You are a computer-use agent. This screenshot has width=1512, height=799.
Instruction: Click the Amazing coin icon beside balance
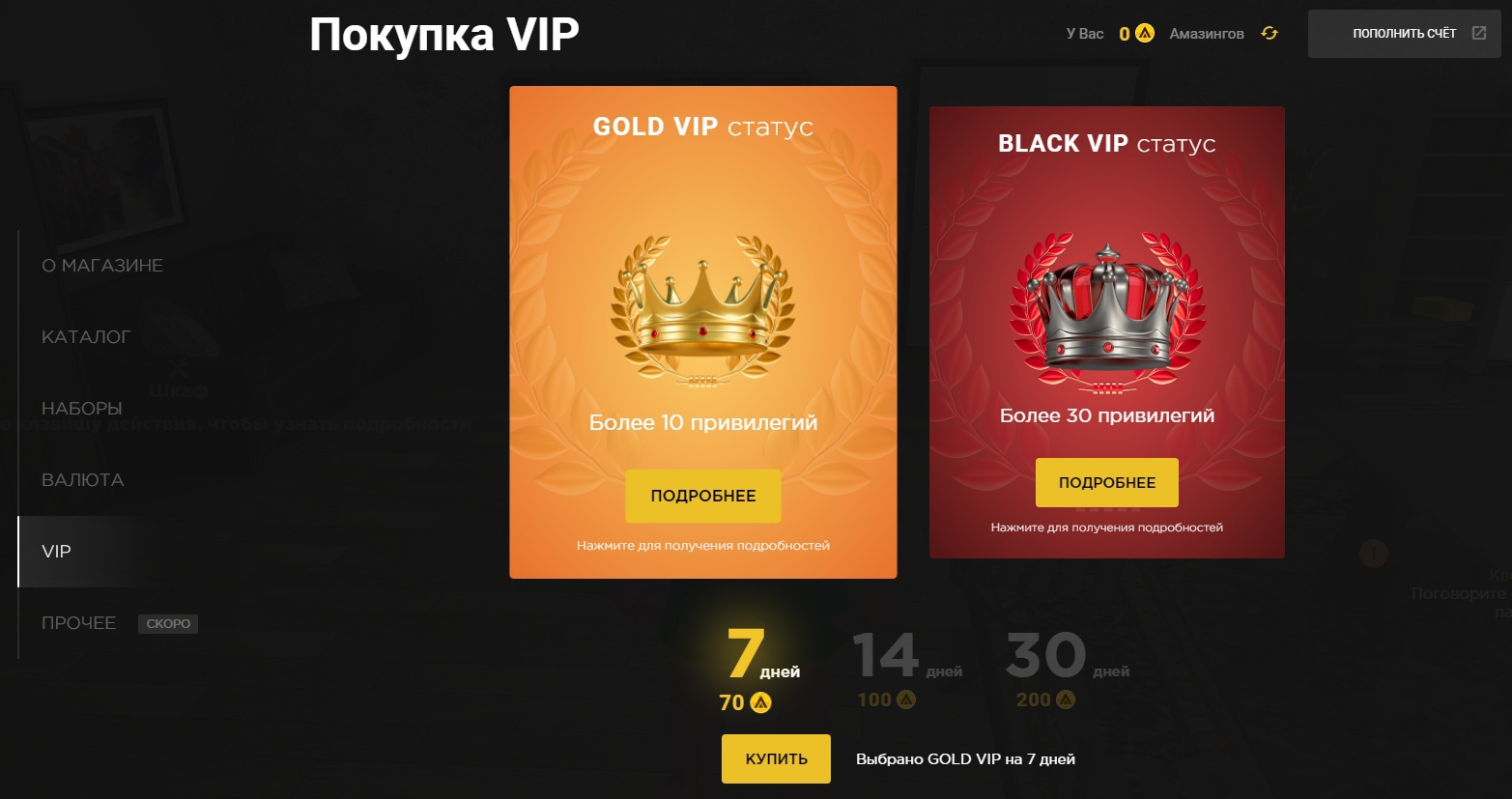pyautogui.click(x=1145, y=33)
